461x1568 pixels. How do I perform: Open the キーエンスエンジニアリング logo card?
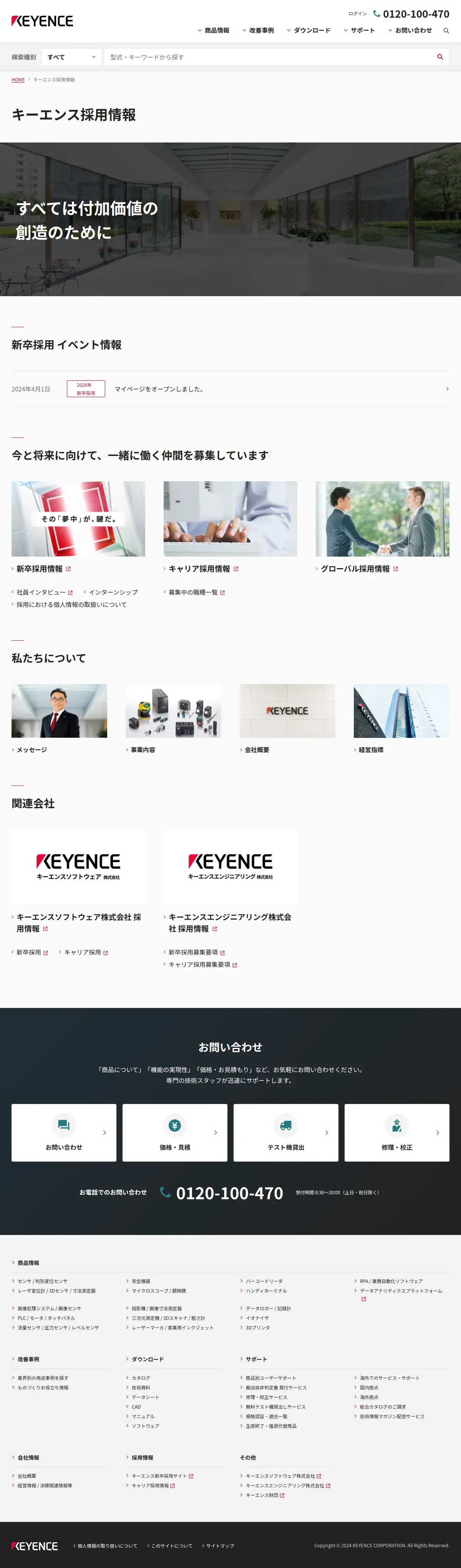point(230,867)
